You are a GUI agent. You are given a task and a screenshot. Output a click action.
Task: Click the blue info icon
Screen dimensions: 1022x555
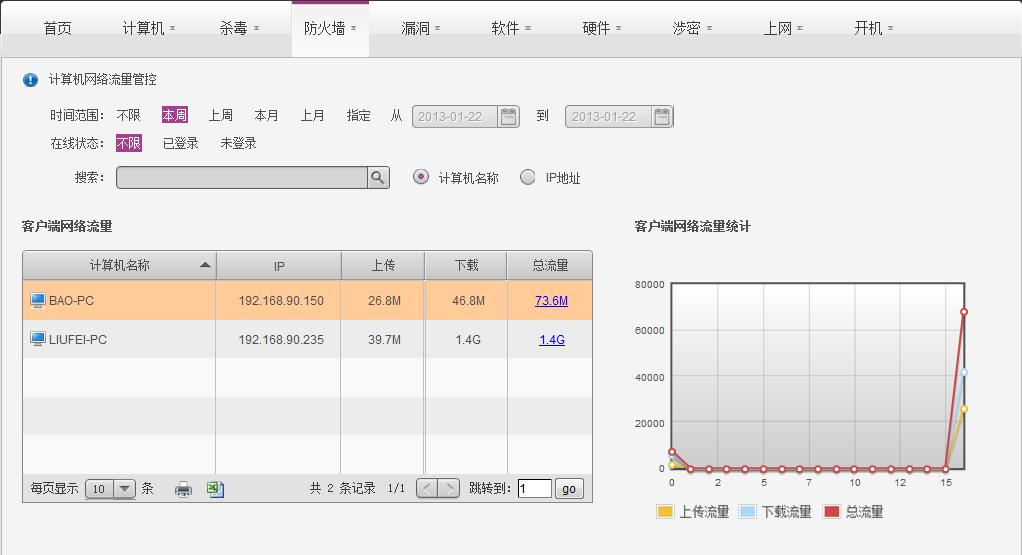point(30,79)
